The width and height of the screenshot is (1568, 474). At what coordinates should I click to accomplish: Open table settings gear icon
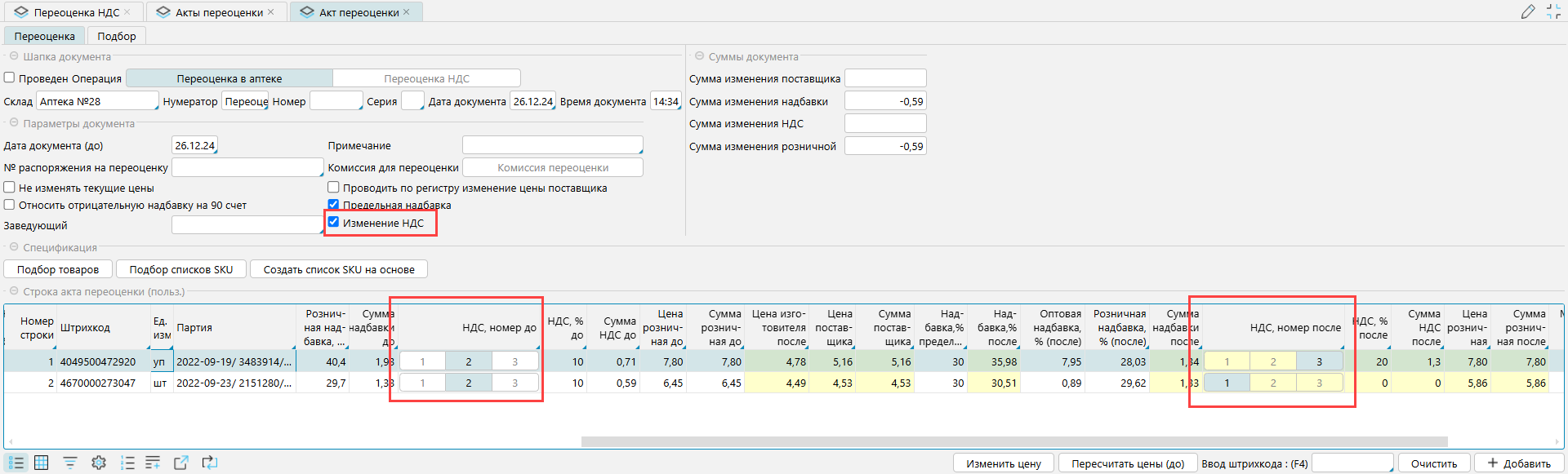coord(99,463)
